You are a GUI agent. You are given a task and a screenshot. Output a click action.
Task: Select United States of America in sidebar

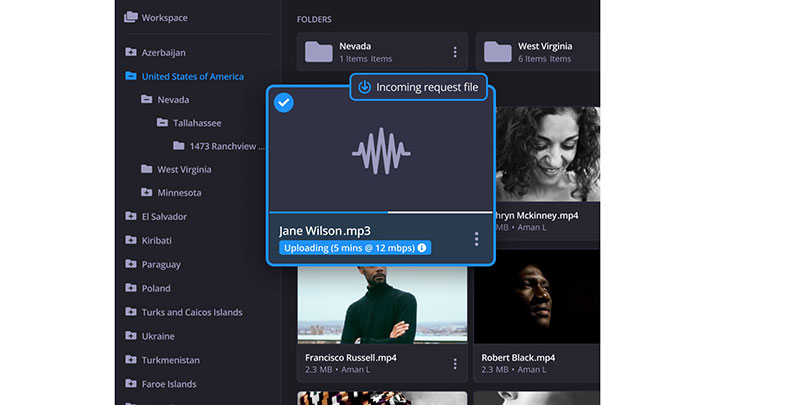coord(193,77)
